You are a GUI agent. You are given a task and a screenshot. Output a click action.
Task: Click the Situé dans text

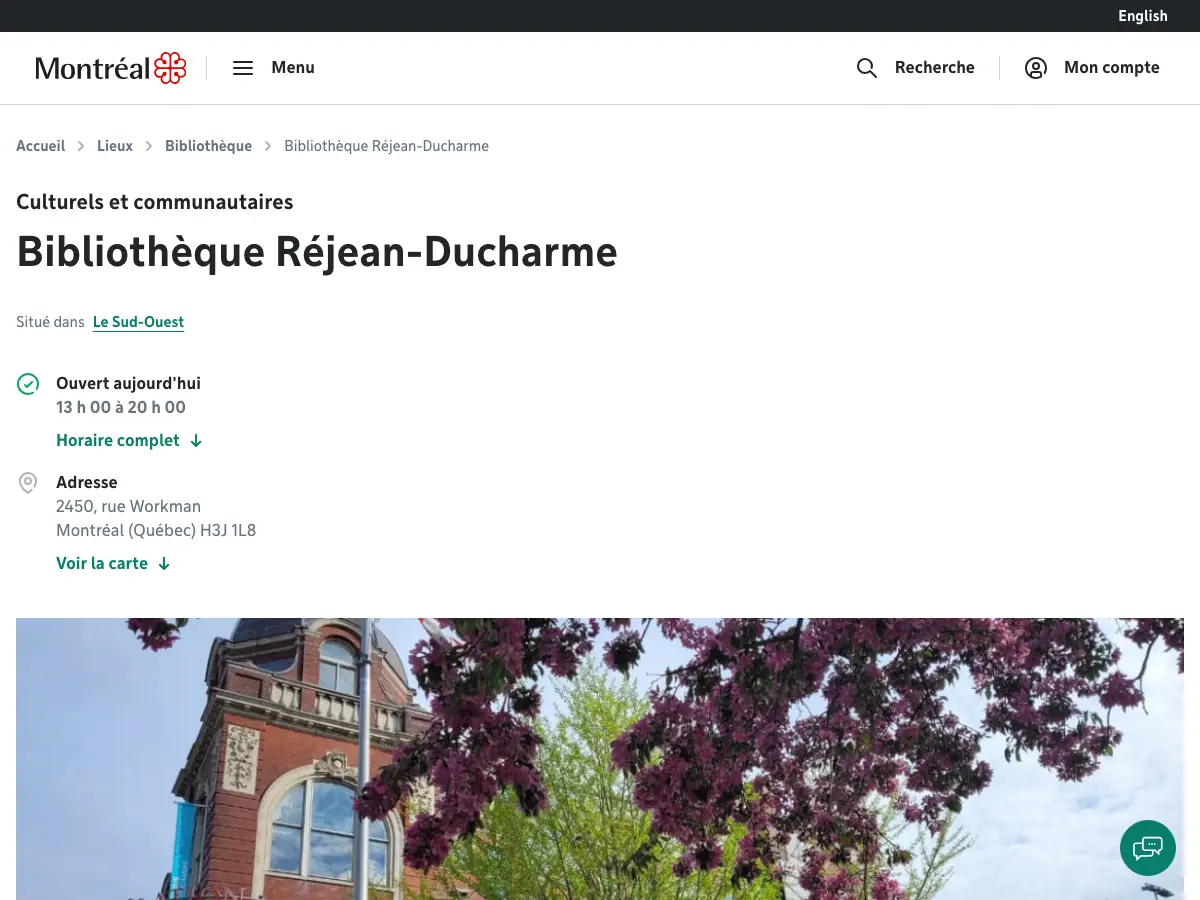click(x=50, y=322)
